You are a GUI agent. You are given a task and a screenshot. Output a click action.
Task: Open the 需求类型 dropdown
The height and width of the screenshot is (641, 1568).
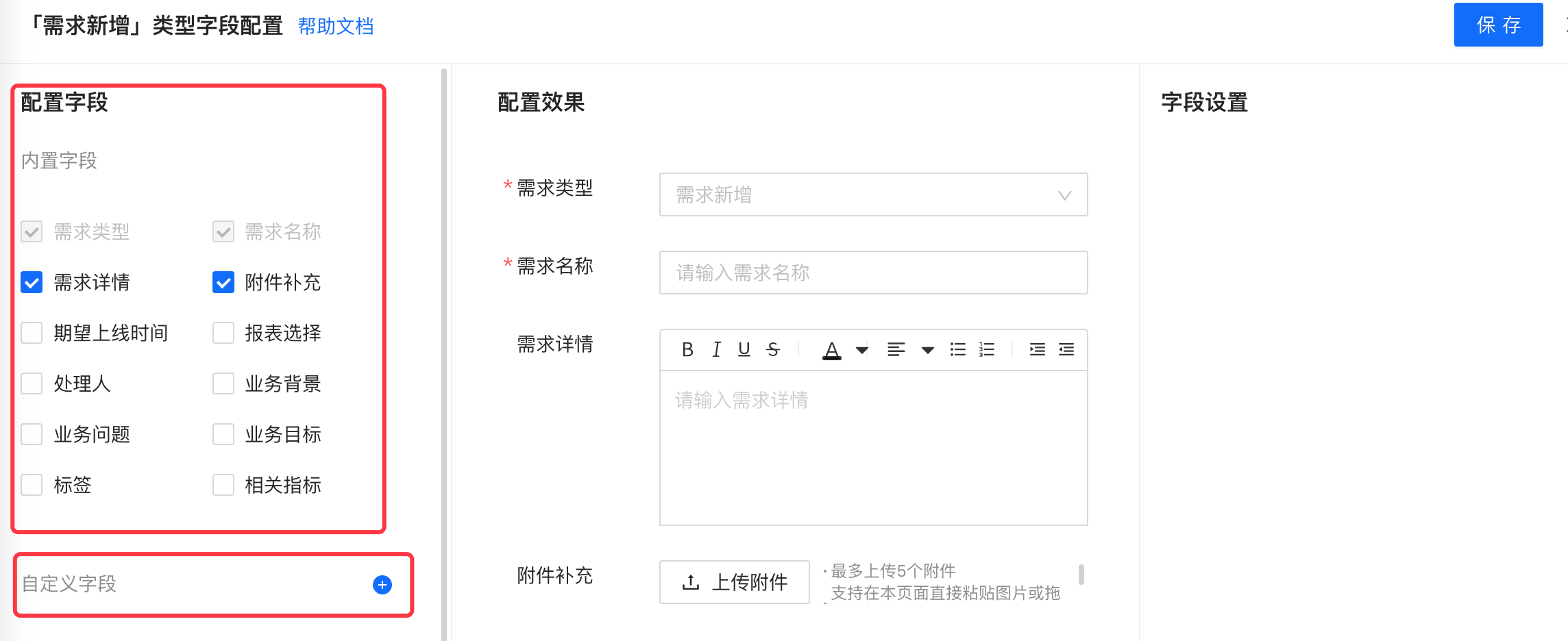[x=873, y=195]
